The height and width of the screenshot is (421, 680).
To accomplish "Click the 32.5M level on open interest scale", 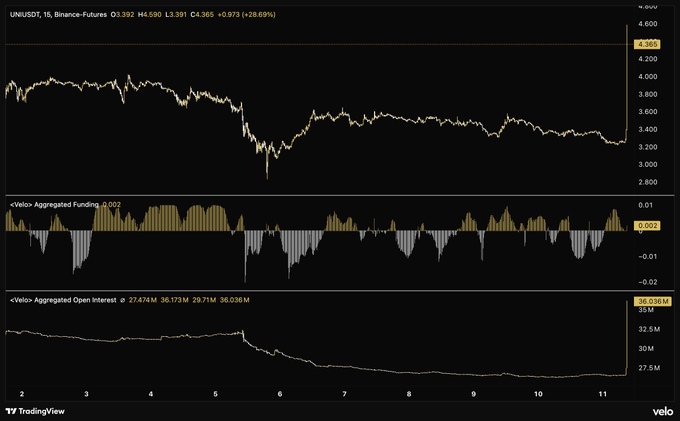I will pos(648,329).
